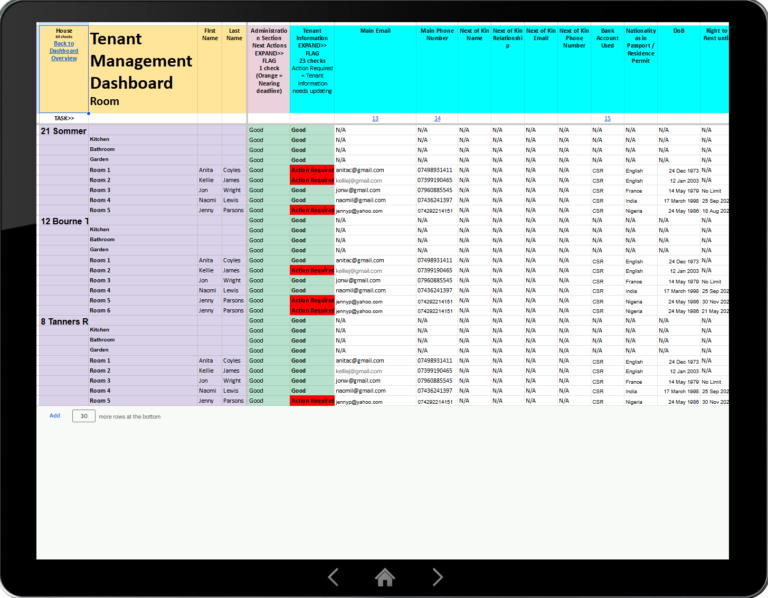Select the Tenant Management Dashboard title cell
Image resolution: width=768 pixels, height=598 pixels.
[x=143, y=69]
